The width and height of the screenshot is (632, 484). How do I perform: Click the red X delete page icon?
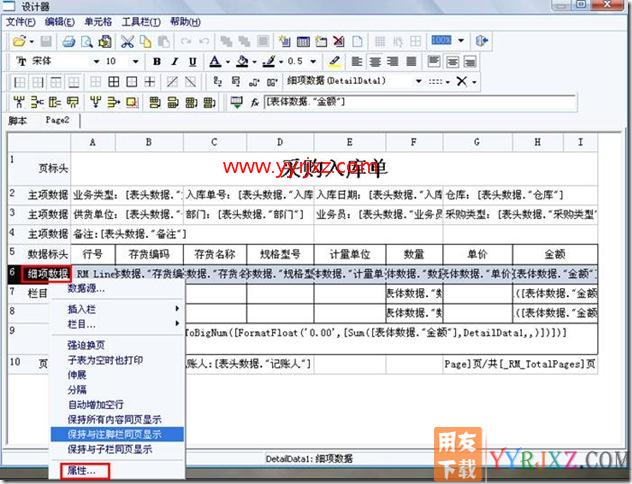point(339,41)
